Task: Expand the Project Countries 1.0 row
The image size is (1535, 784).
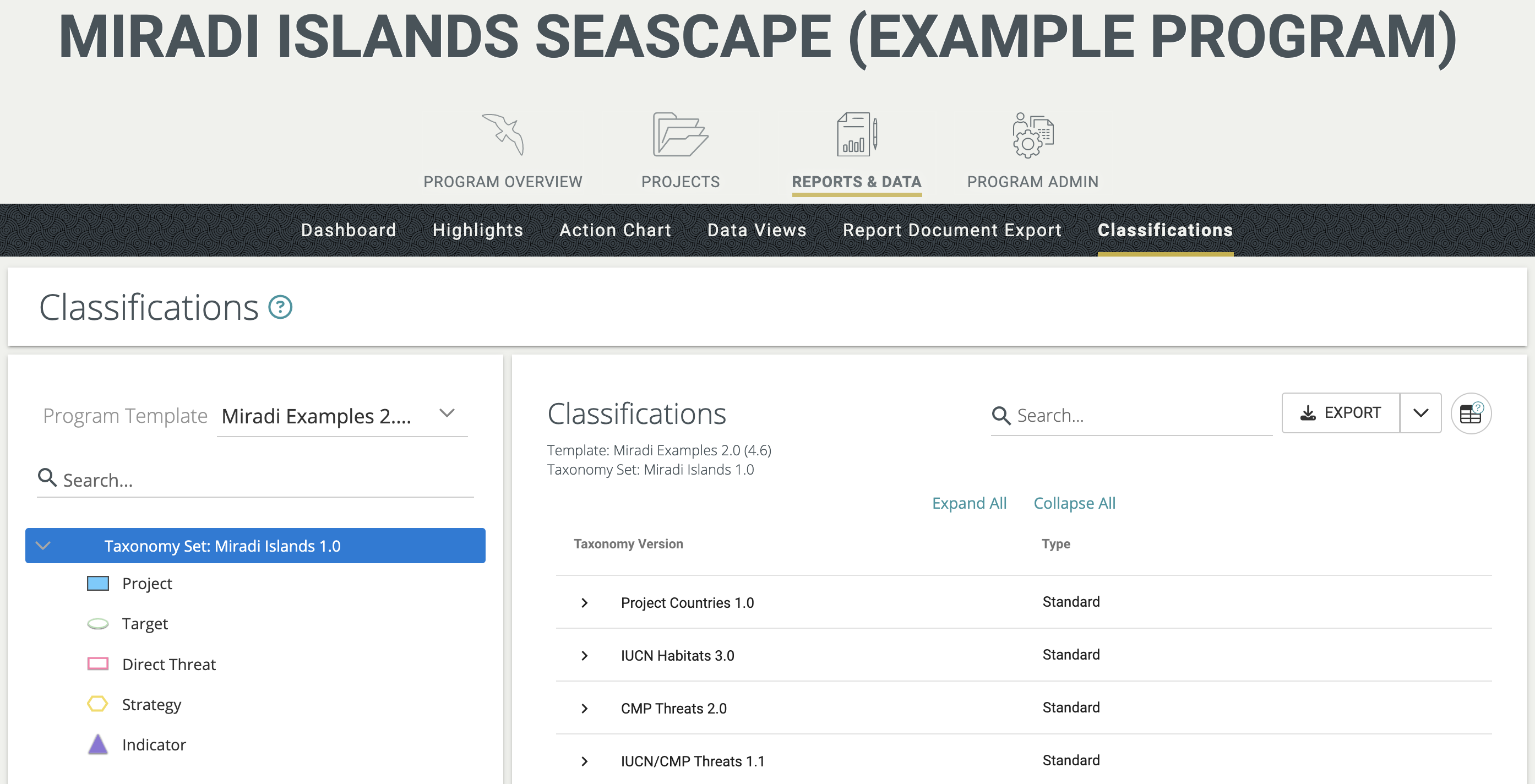Action: (x=585, y=603)
